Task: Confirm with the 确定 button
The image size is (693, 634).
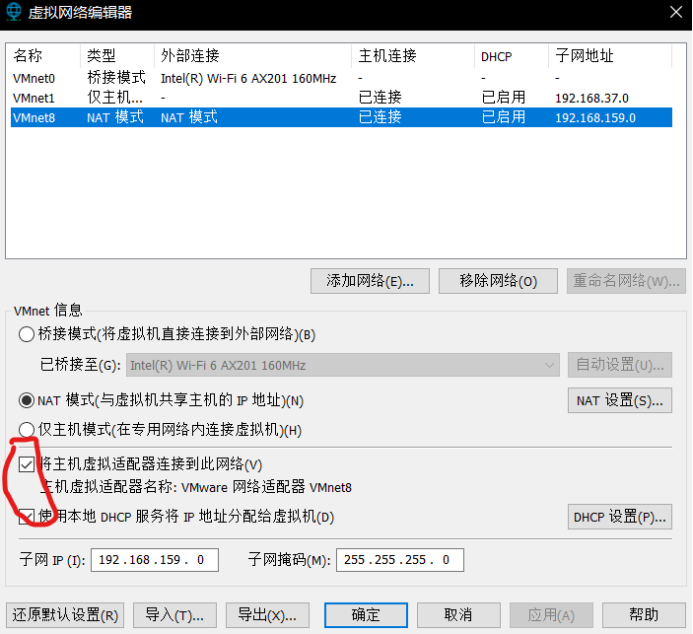Action: [x=366, y=615]
